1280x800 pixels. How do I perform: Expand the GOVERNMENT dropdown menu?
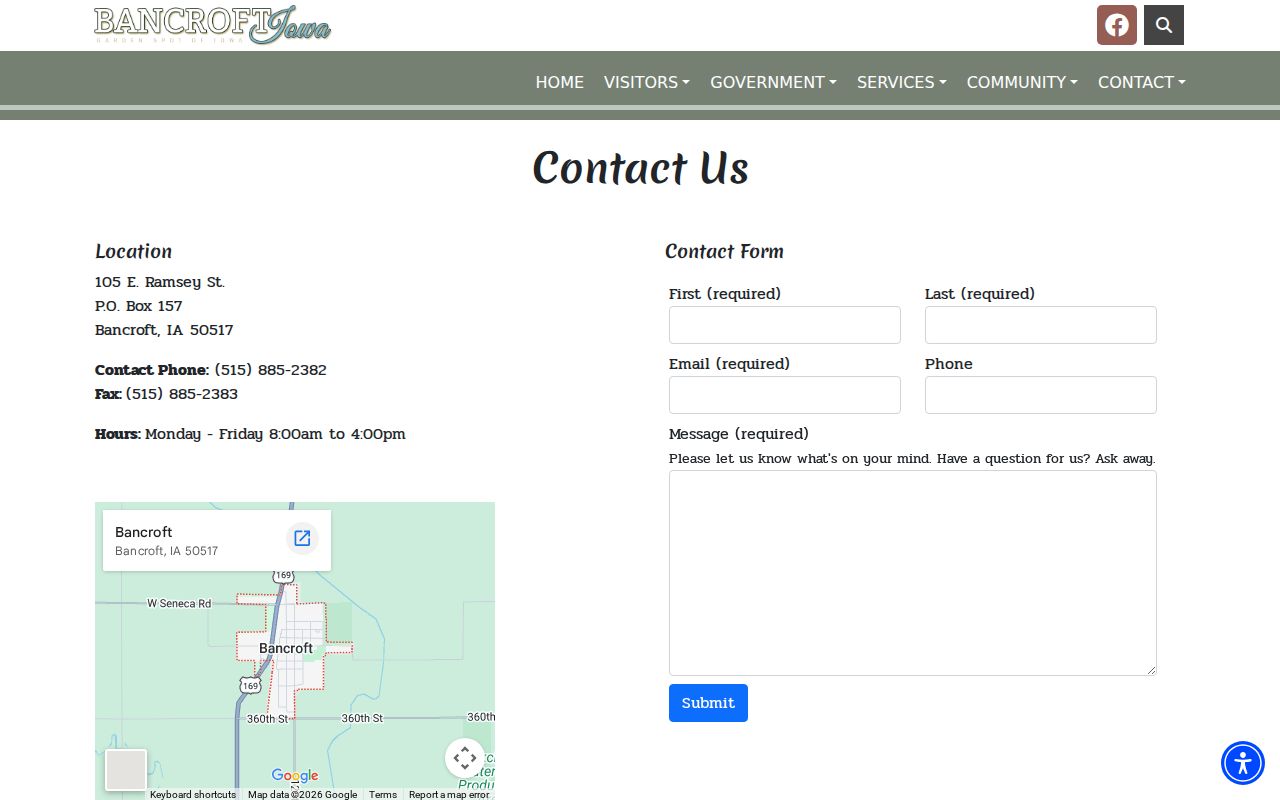click(773, 82)
